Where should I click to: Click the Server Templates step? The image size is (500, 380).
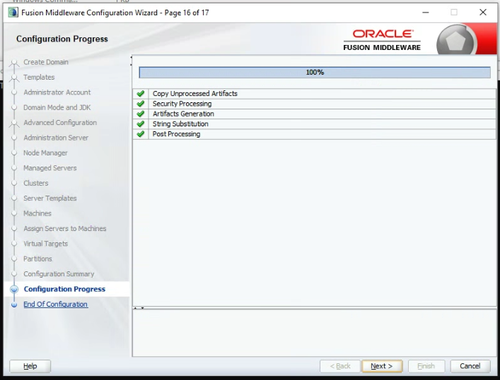50,198
